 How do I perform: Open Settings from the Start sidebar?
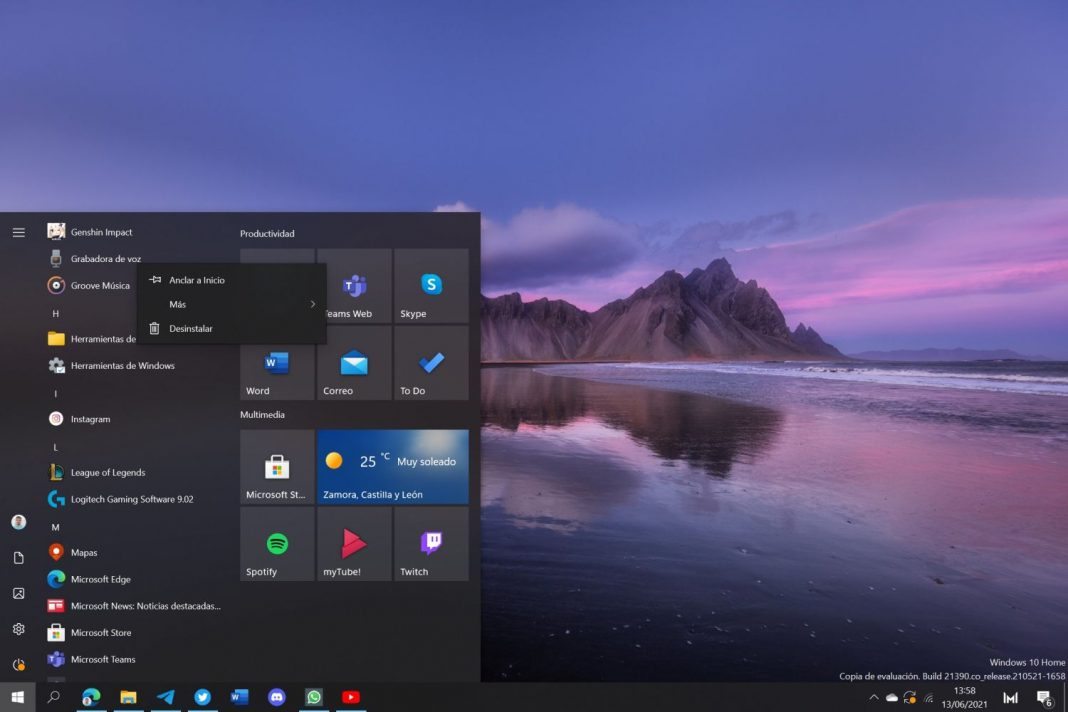click(x=18, y=628)
